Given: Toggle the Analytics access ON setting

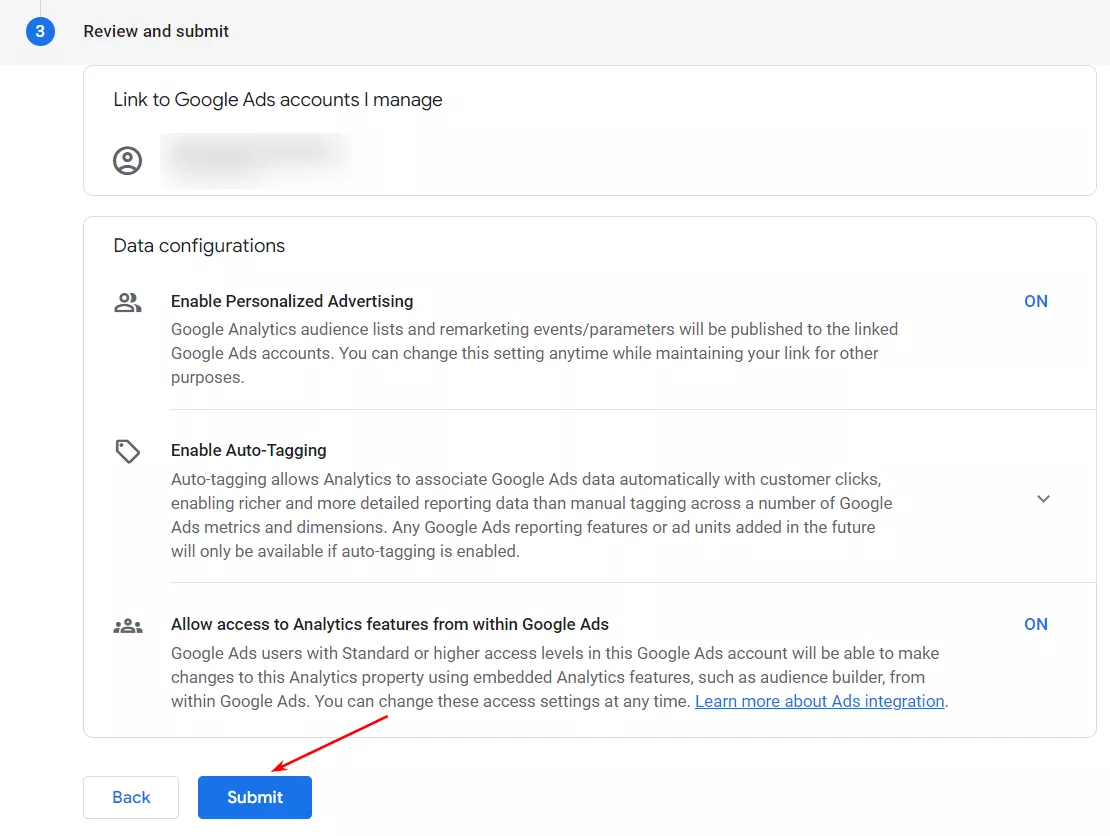Looking at the screenshot, I should [x=1035, y=624].
